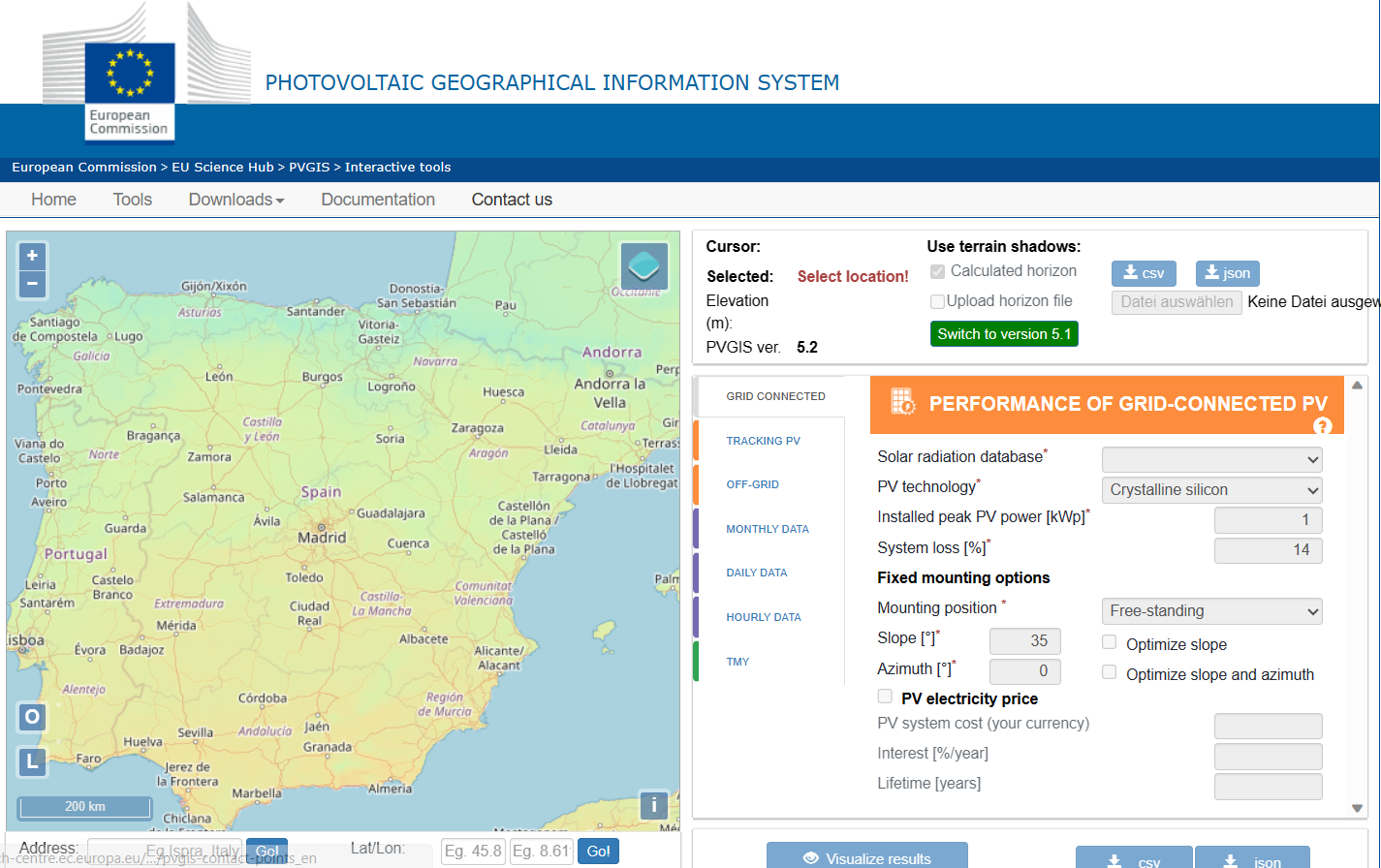This screenshot has width=1381, height=868.
Task: Open the help question mark on the orange header
Action: 1323,425
